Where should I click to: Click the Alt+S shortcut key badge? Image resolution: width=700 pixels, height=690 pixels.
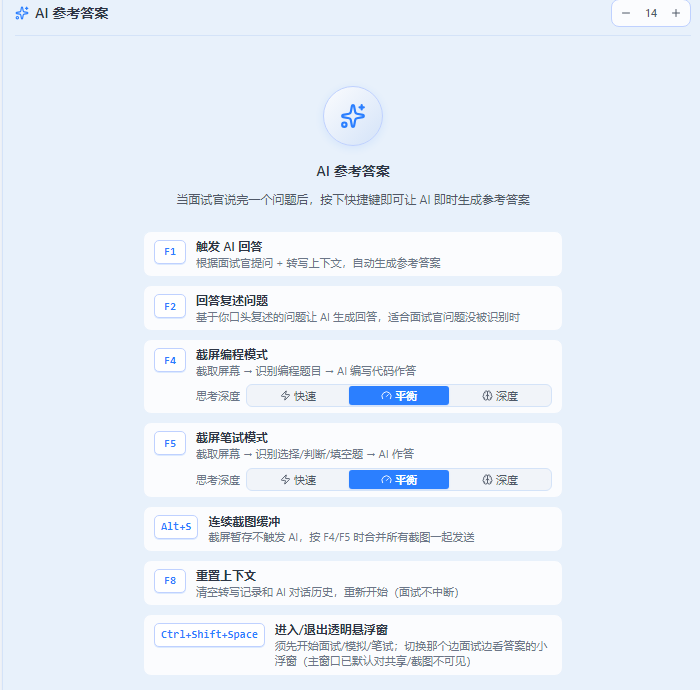point(176,527)
